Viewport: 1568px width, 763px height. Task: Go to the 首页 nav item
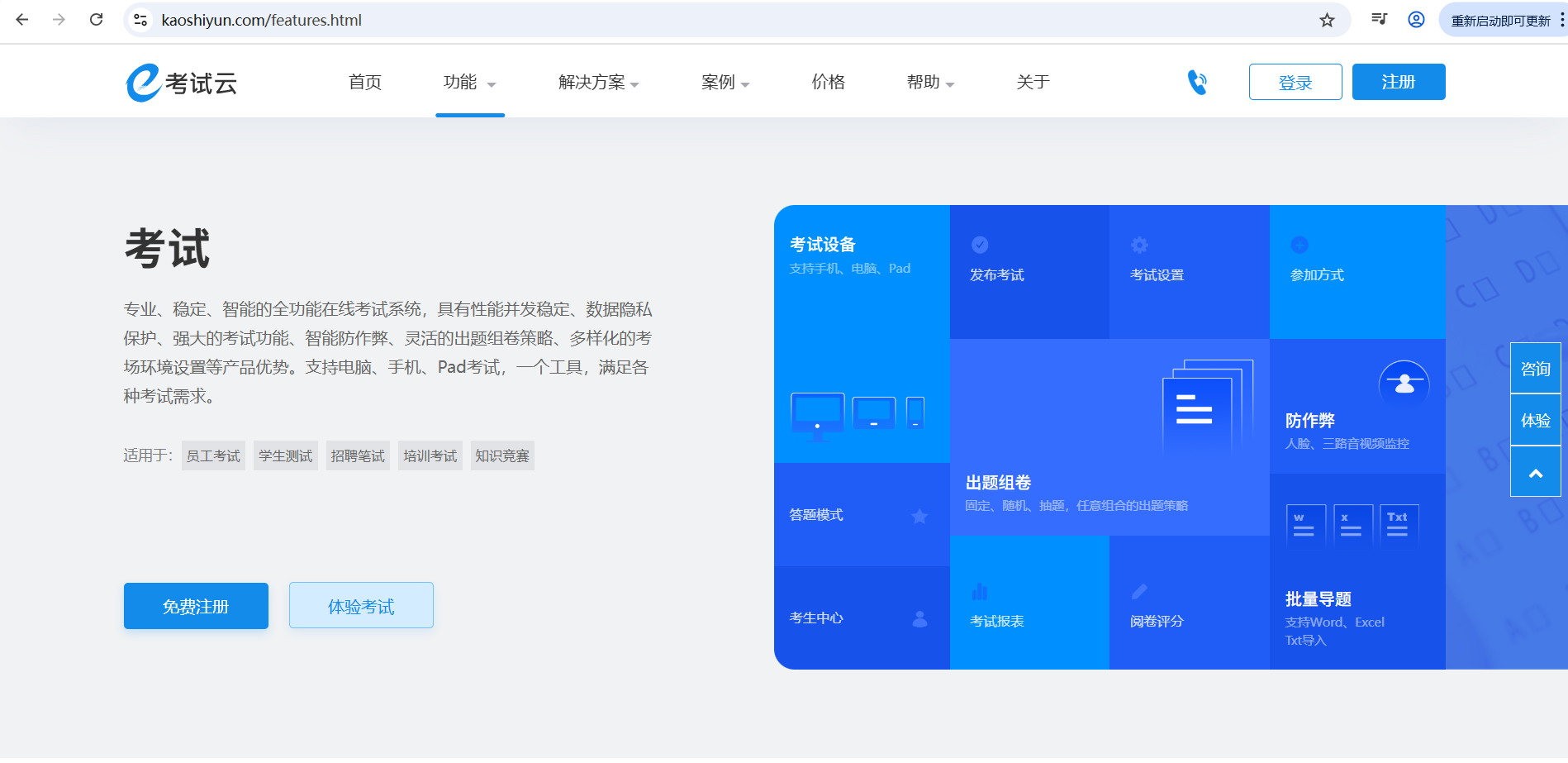365,82
